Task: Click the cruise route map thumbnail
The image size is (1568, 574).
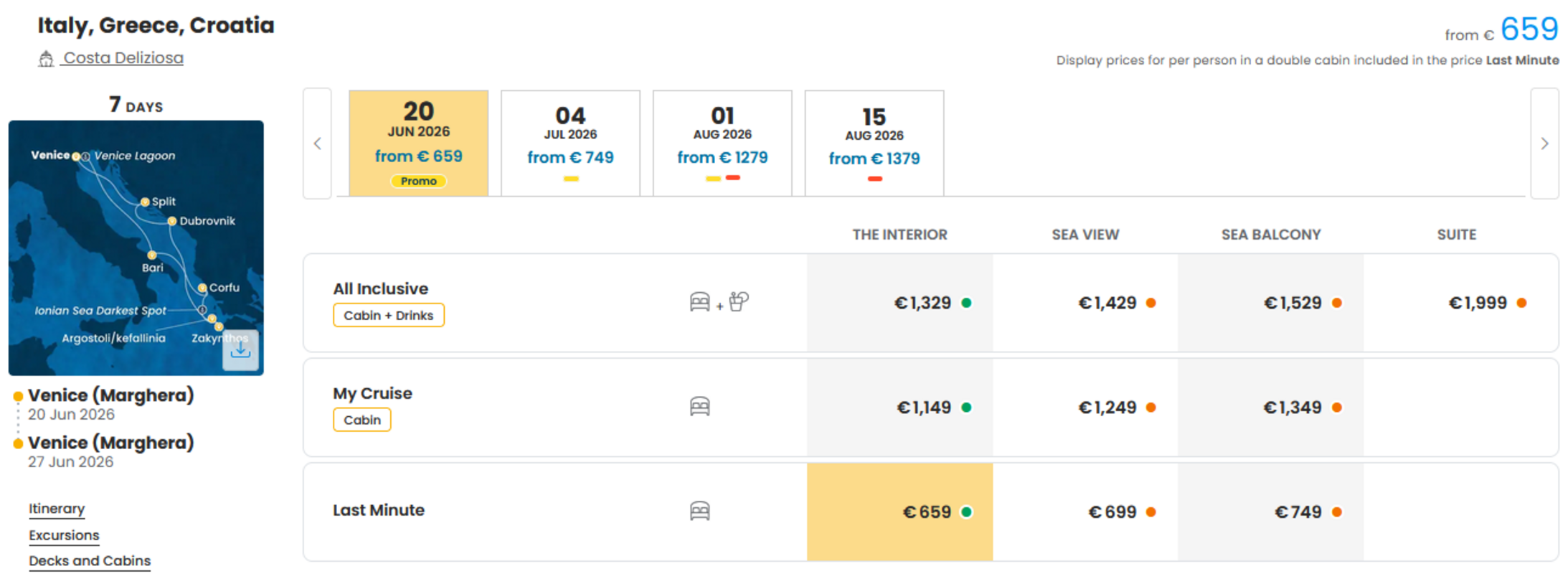Action: pos(136,248)
